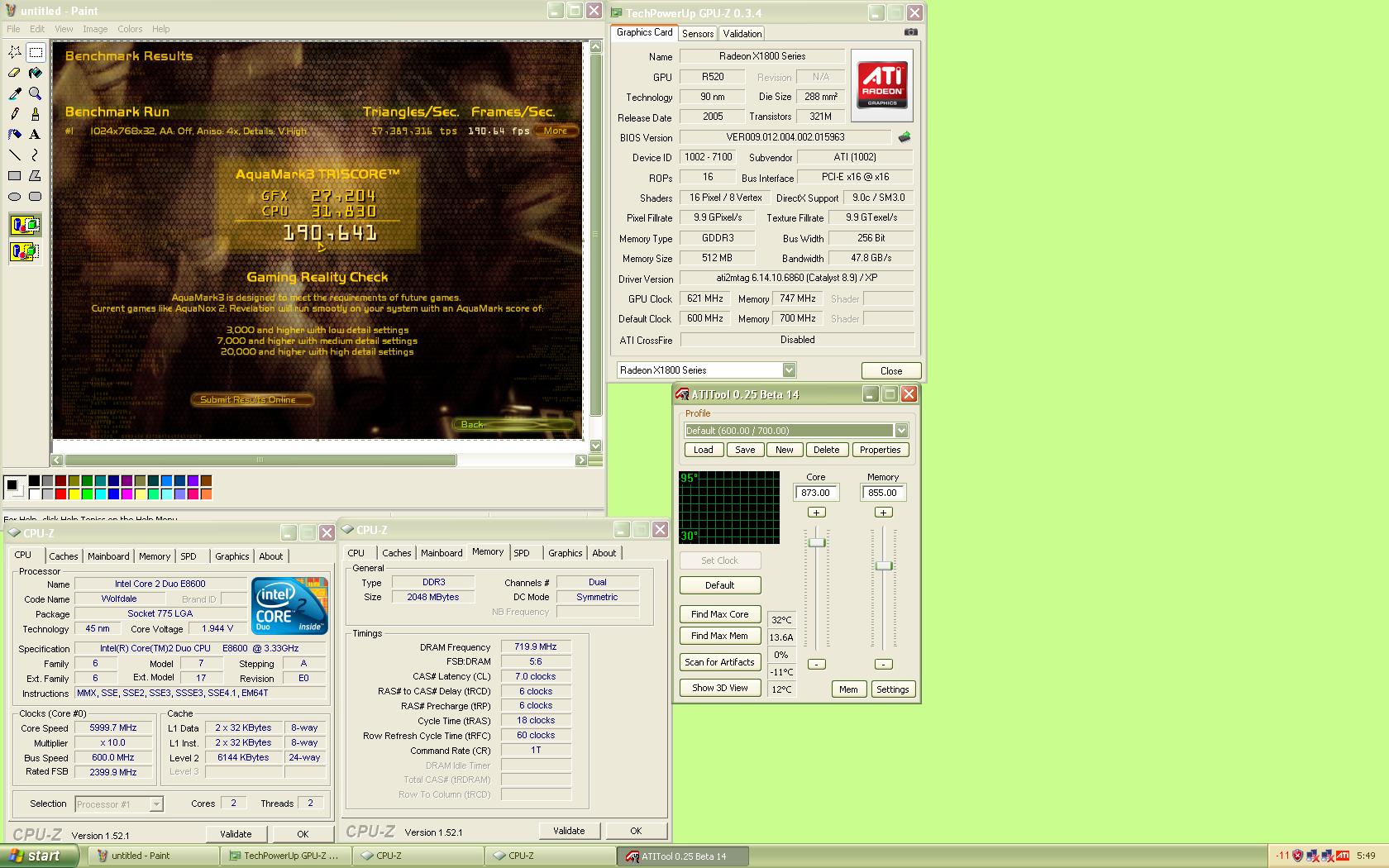The height and width of the screenshot is (868, 1389).
Task: Select the Rounded Rectangle tool in Paint
Action: (36, 196)
